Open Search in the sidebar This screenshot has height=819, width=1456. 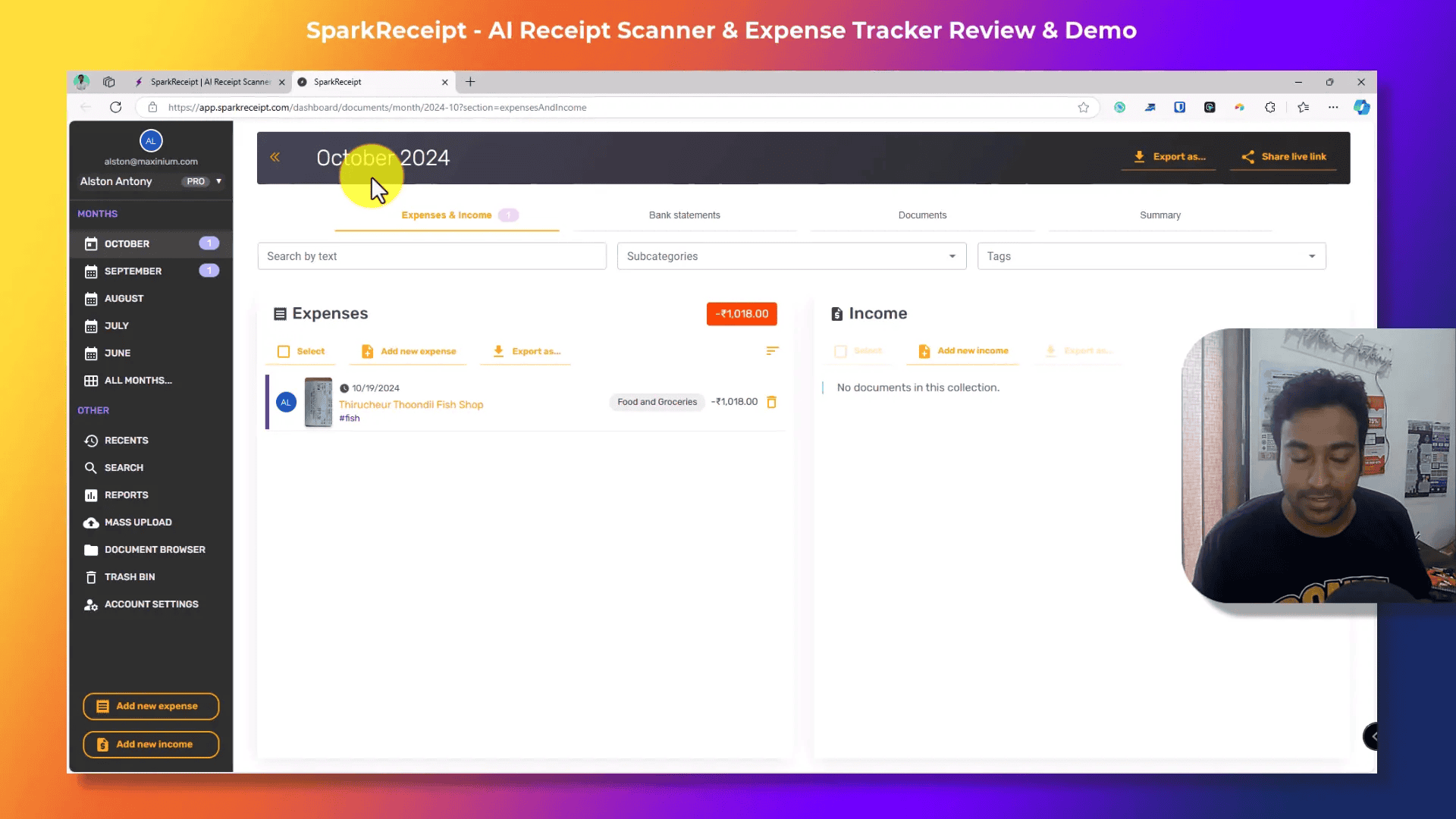point(151,467)
